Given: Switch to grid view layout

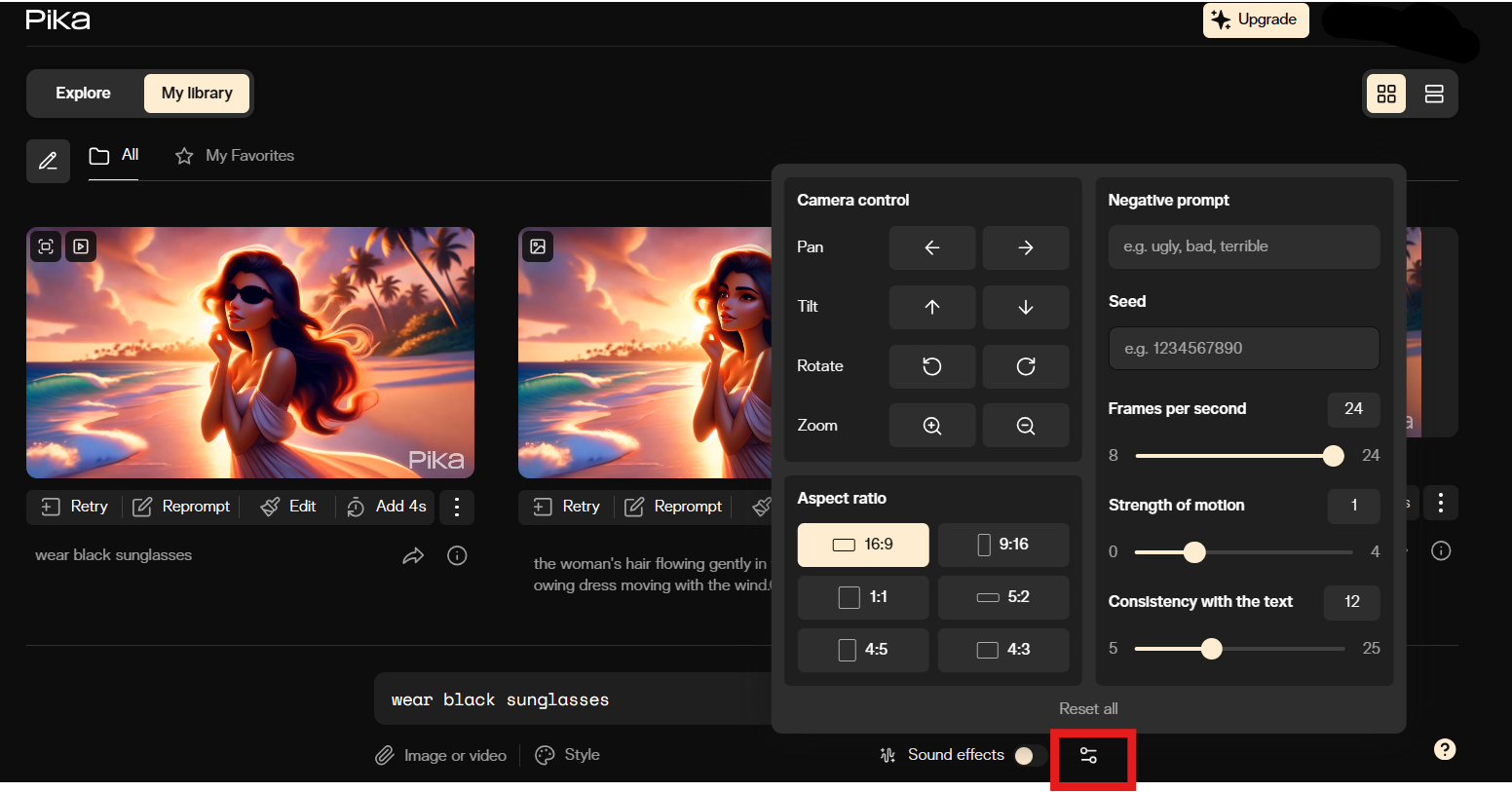Looking at the screenshot, I should [1386, 94].
